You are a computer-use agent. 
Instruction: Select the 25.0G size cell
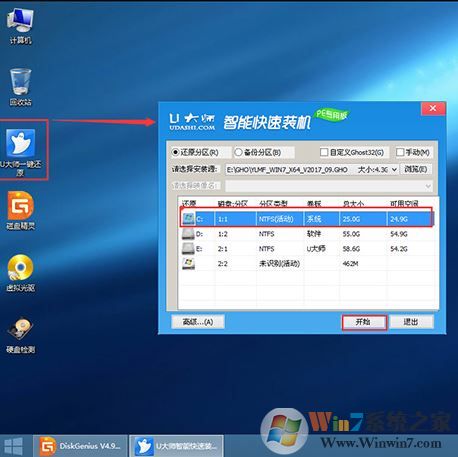351,219
